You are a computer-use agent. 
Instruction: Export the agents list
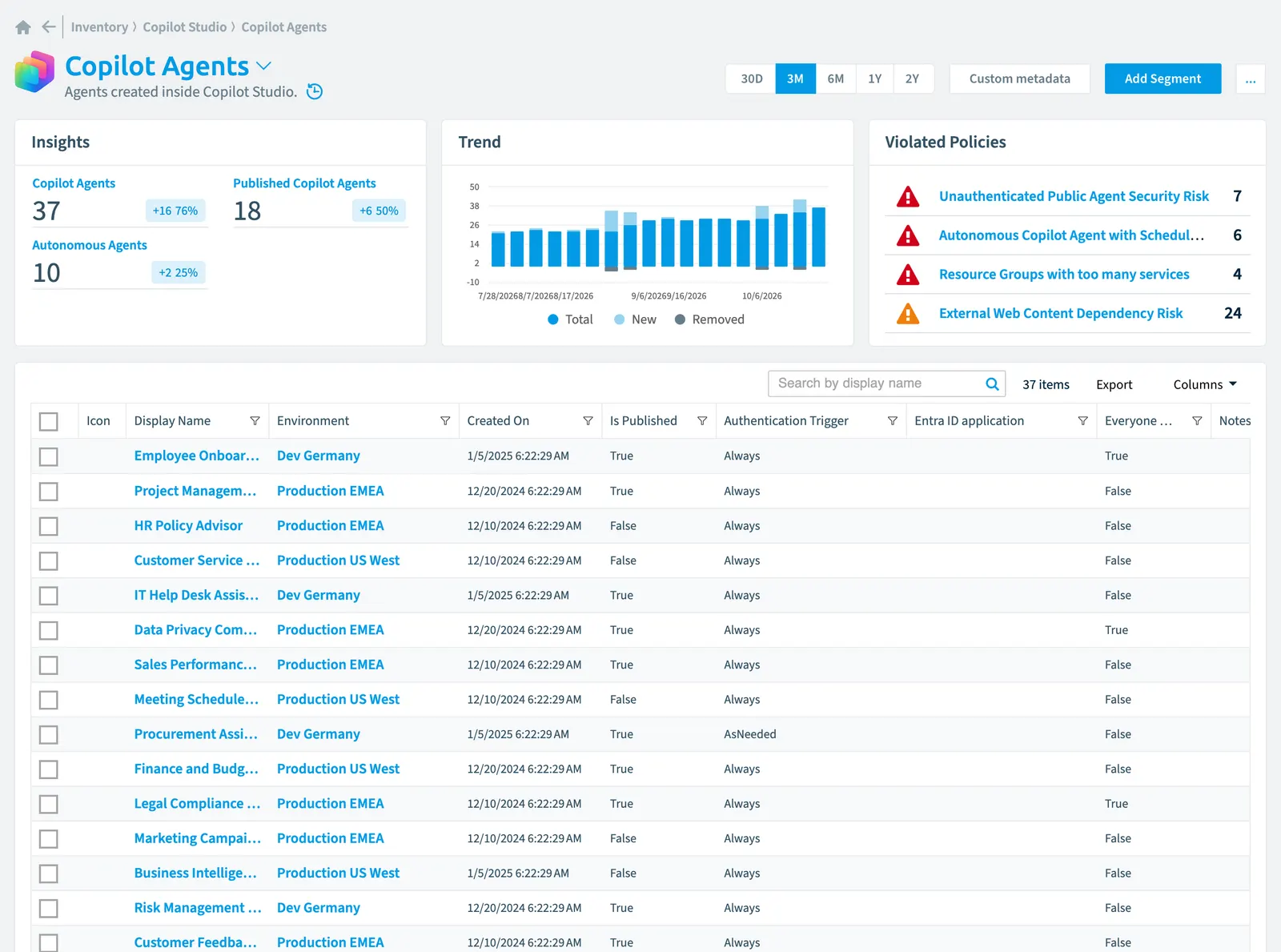(1114, 384)
